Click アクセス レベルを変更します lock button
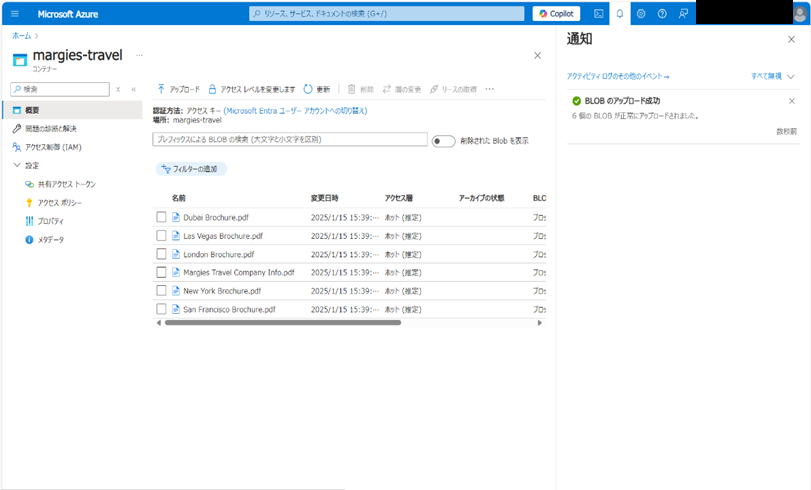Screen dimensions: 811x490 point(251,89)
